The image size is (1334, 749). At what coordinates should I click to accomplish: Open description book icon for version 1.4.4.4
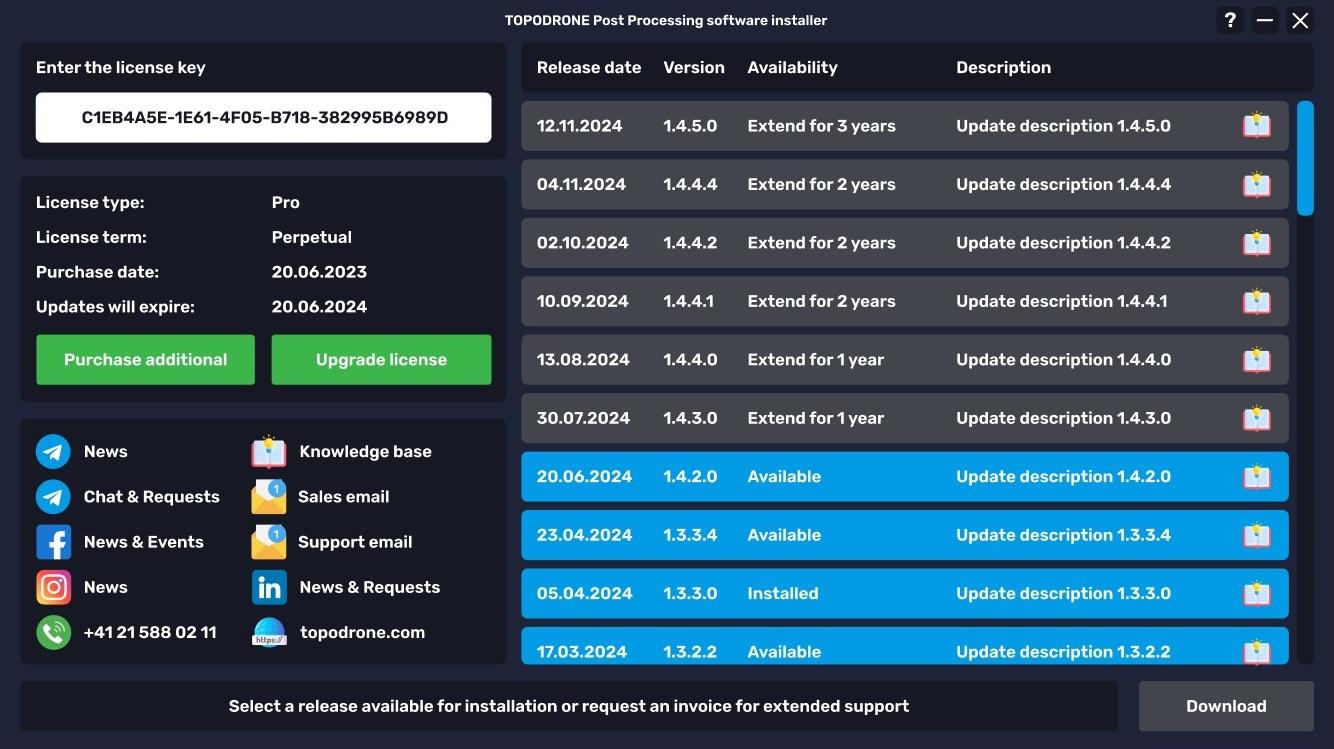1256,184
